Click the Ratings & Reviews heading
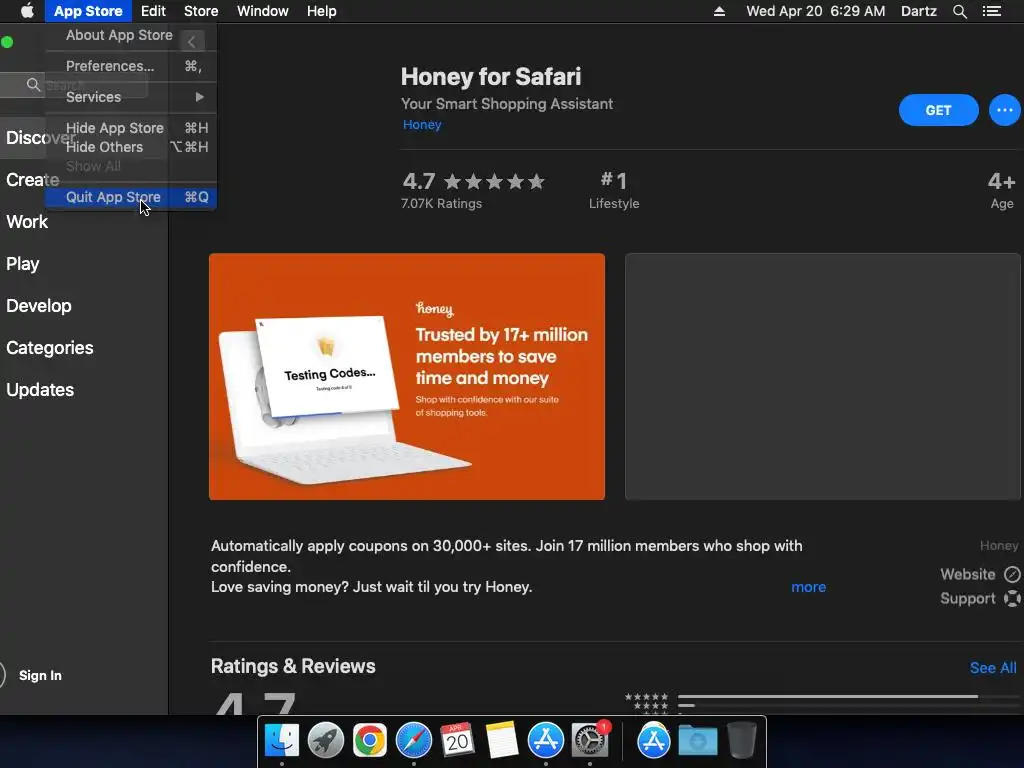1024x768 pixels. [x=293, y=666]
